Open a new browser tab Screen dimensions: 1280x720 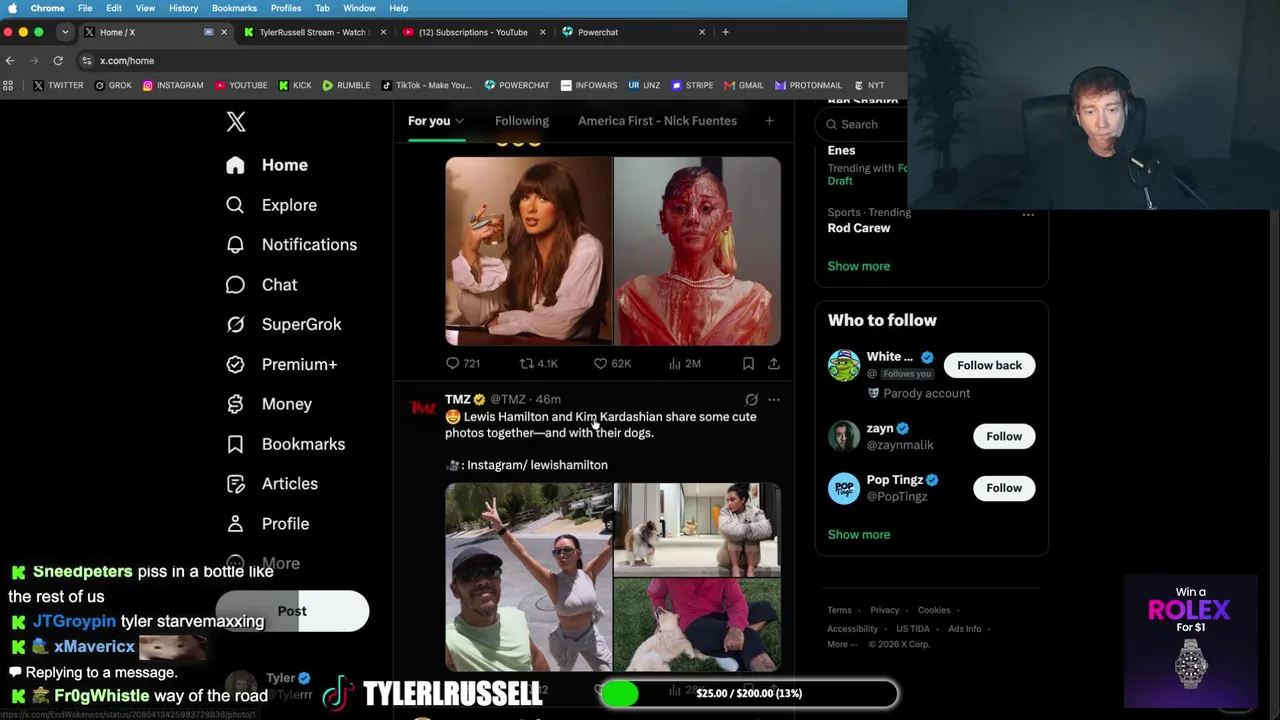tap(725, 32)
